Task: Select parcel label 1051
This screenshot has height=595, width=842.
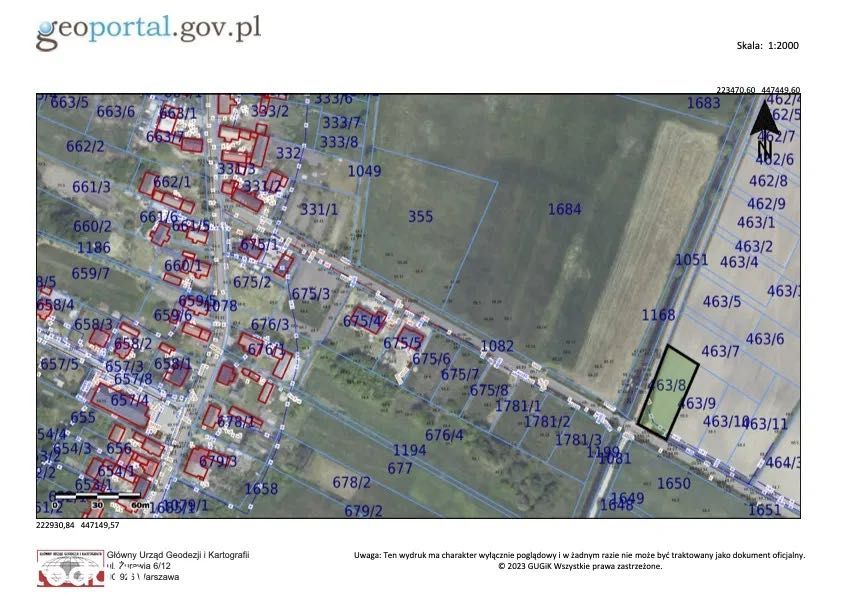Action: pyautogui.click(x=691, y=260)
